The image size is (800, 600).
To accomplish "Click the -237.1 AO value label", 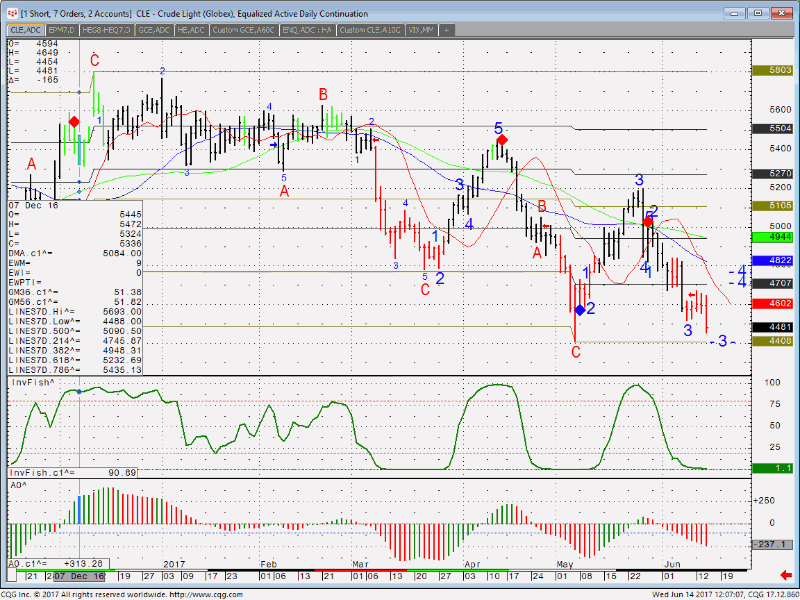I will click(773, 544).
